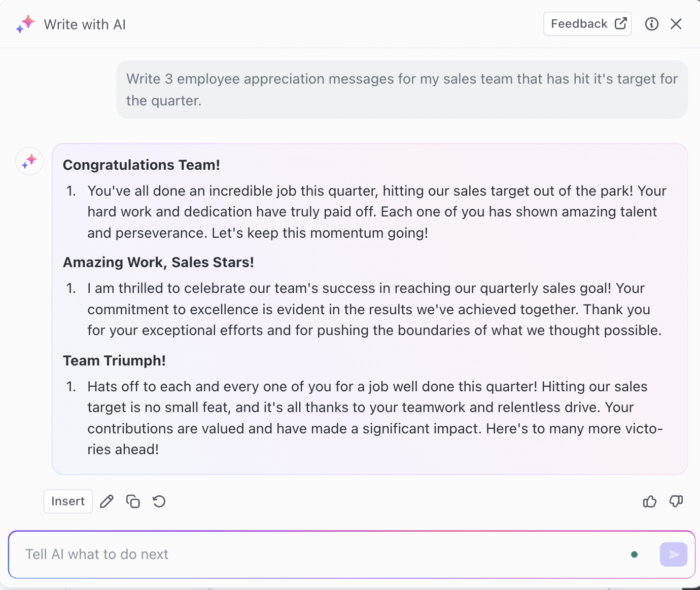Click the Insert button

68,501
